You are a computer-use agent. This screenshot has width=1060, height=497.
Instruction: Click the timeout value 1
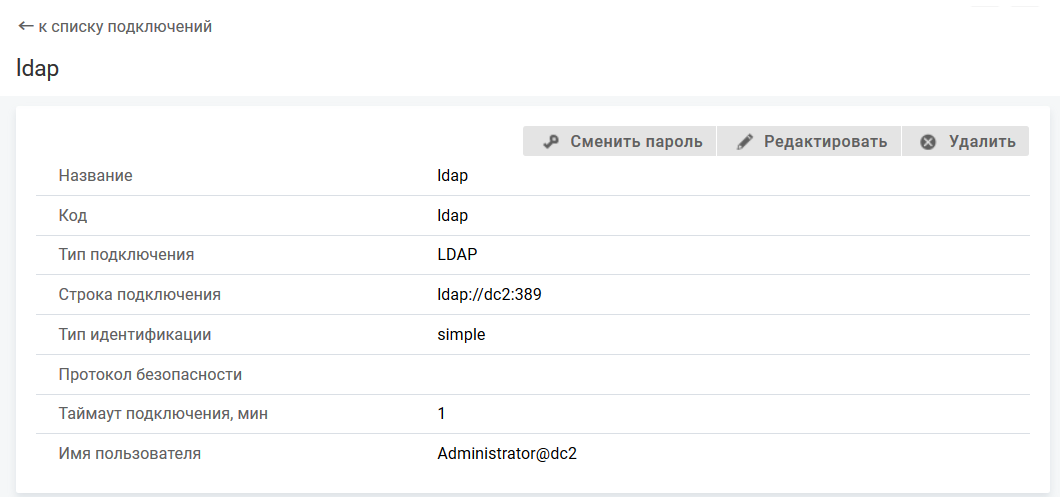tap(442, 414)
